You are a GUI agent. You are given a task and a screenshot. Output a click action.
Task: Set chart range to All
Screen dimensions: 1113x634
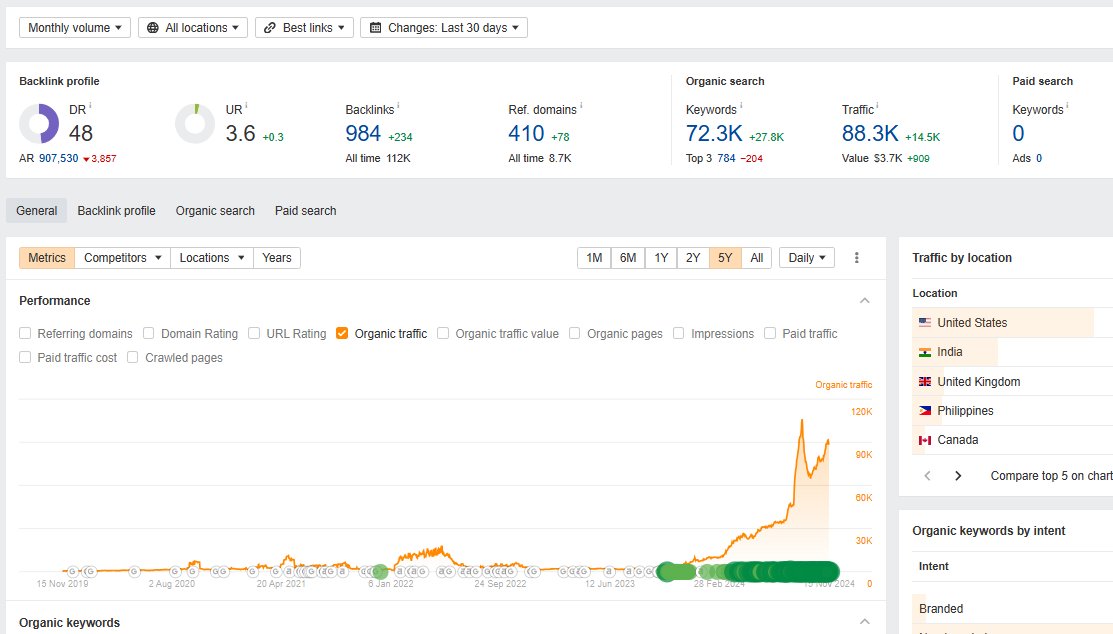point(757,258)
